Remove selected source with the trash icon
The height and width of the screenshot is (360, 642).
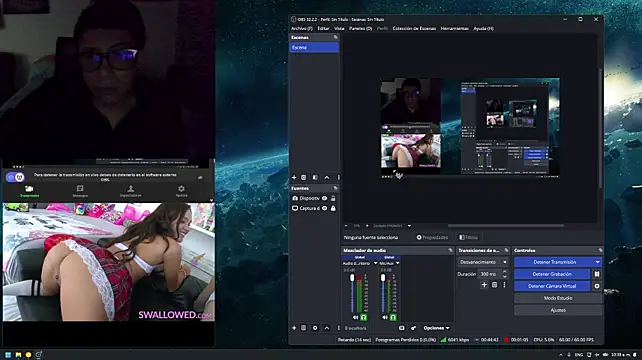304,328
